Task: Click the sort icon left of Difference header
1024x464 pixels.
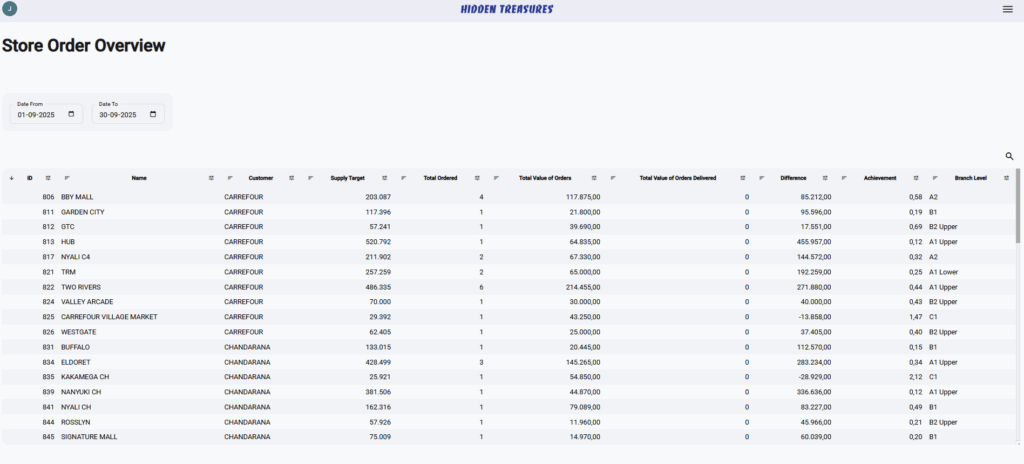Action: coord(762,178)
